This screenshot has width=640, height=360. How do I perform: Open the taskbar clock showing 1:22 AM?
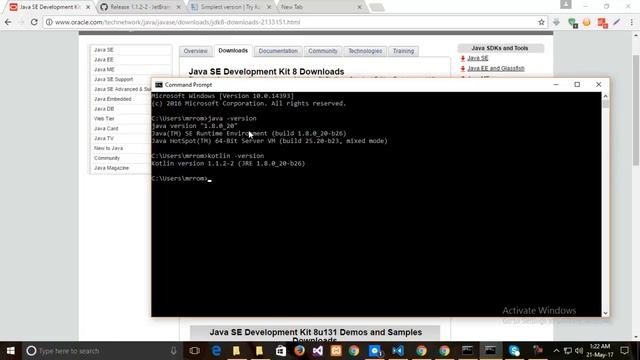click(x=600, y=351)
